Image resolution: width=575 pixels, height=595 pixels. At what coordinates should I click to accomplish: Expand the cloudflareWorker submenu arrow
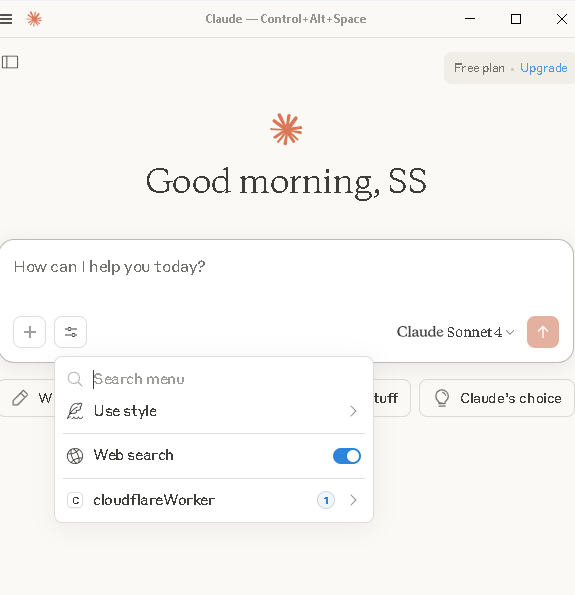coord(353,500)
